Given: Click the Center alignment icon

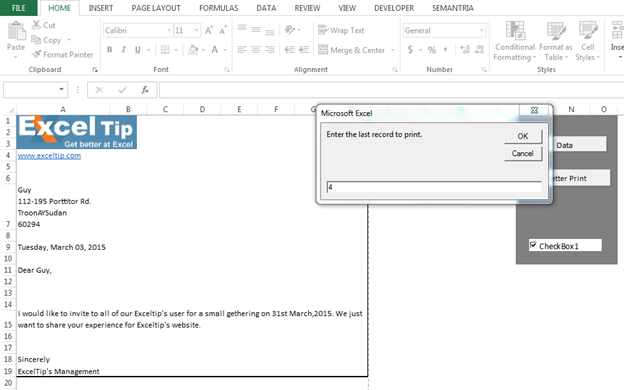Looking at the screenshot, I should [256, 50].
